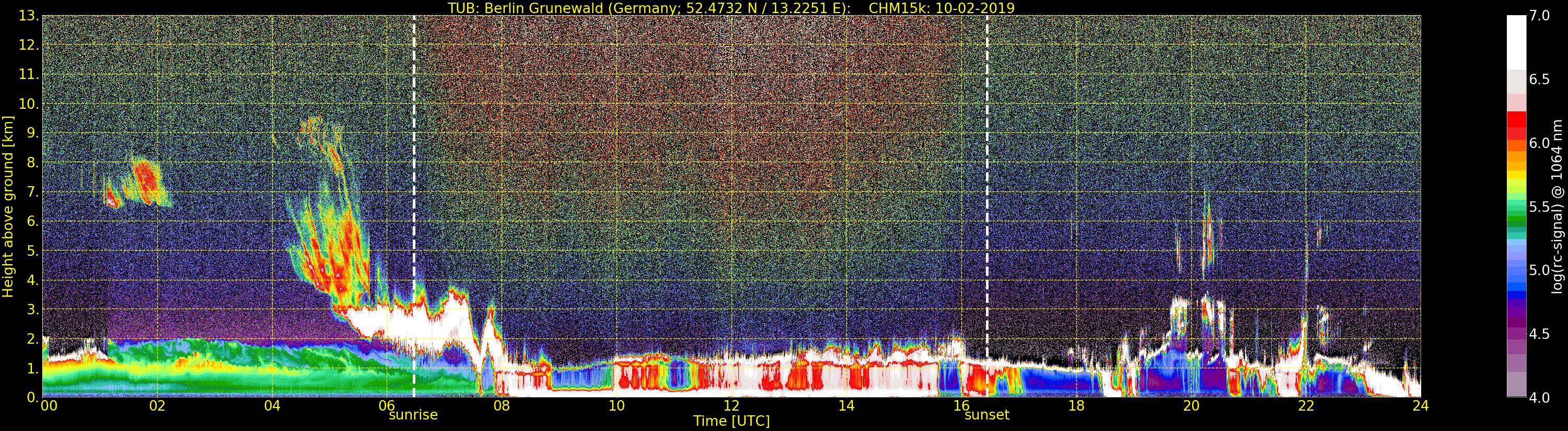Click the 'CHM15k: 10-02-2019' title text
Image resolution: width=1568 pixels, height=431 pixels.
coord(942,8)
